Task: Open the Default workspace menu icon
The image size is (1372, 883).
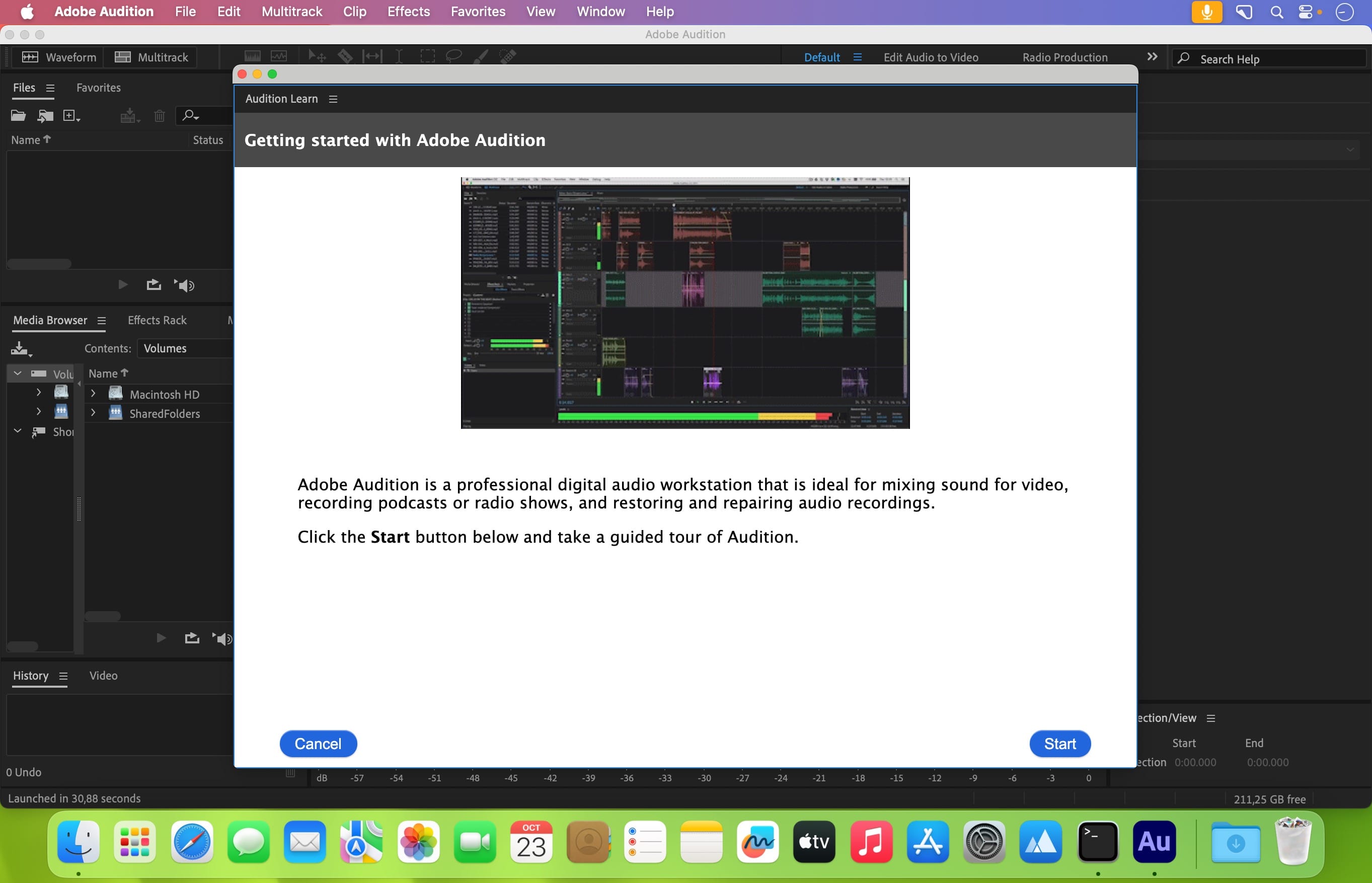Action: 857,57
